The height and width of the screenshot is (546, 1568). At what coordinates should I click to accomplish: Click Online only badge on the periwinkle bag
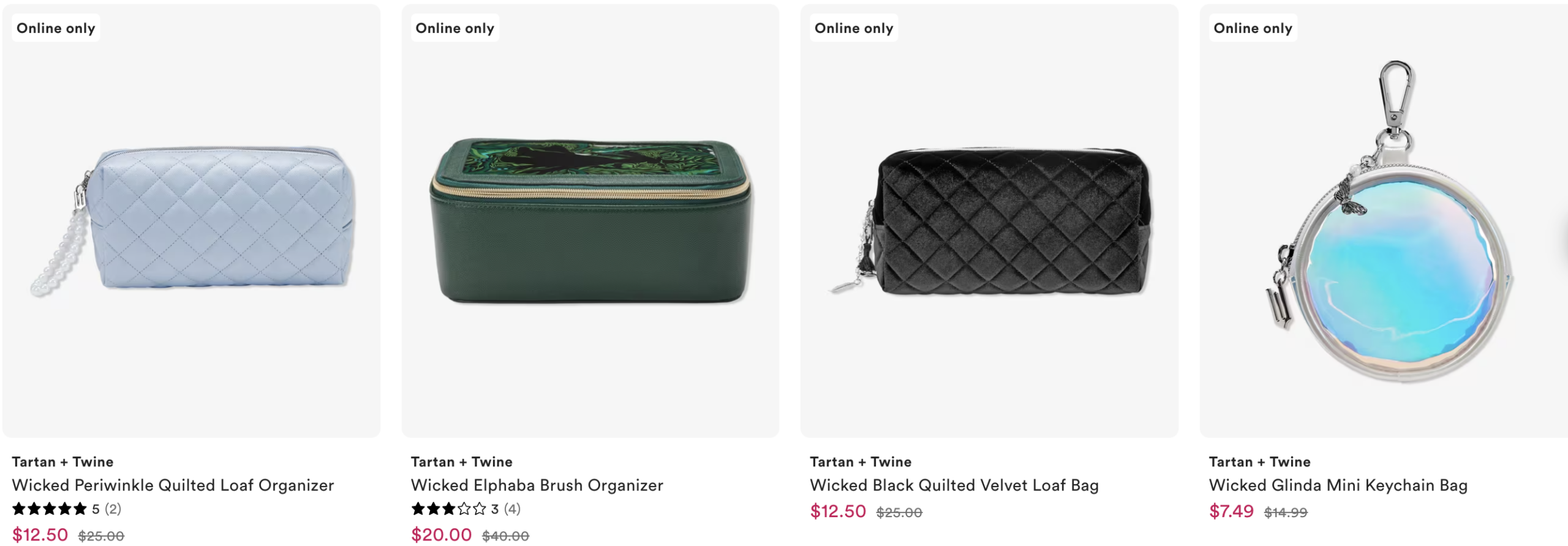[56, 28]
